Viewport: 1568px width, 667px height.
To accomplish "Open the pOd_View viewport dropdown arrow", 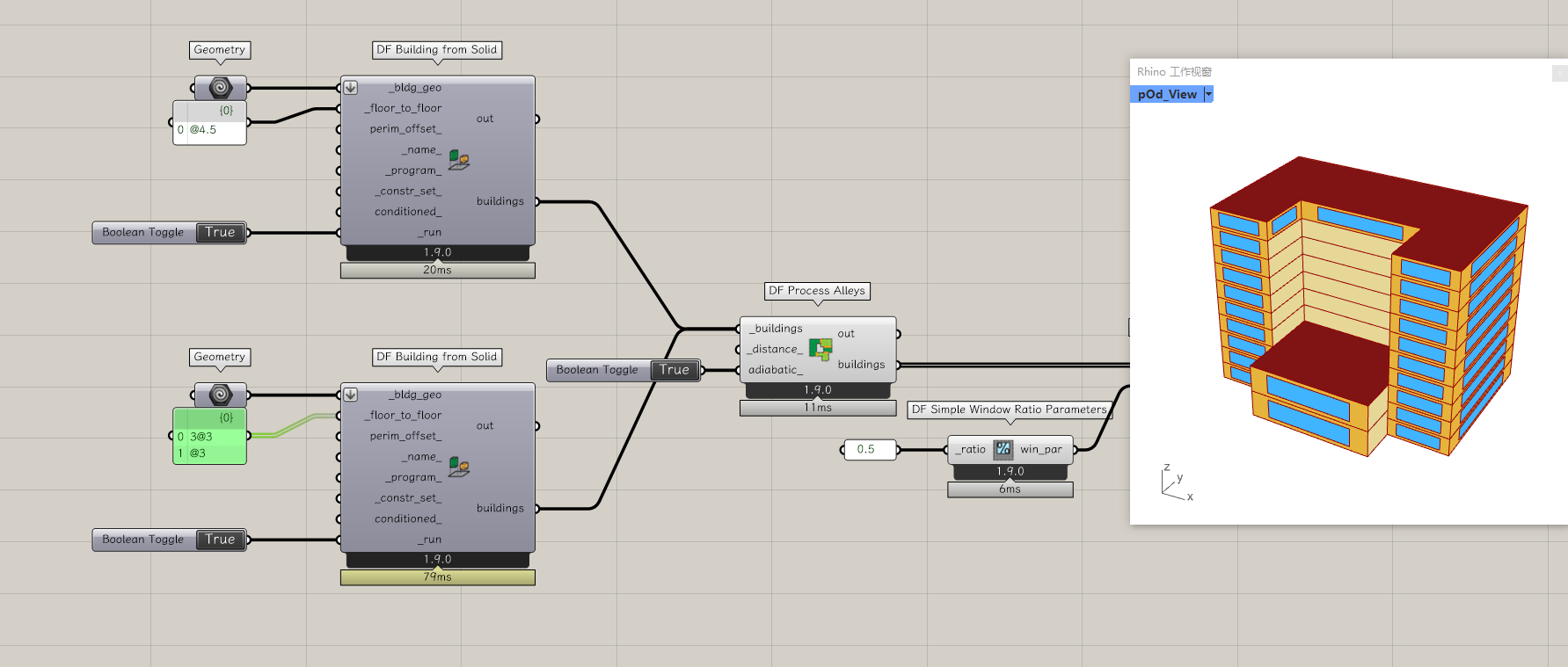I will 1208,94.
